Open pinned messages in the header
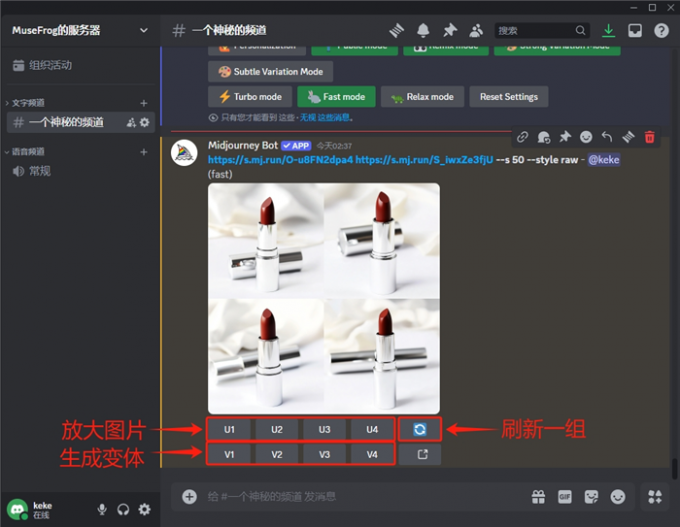The height and width of the screenshot is (527, 680). click(x=450, y=30)
